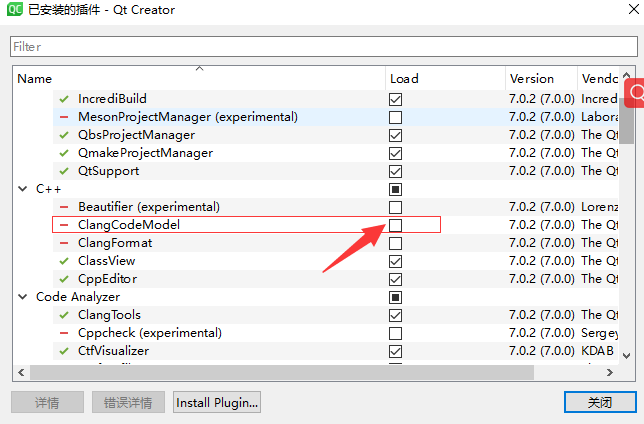Click the Install Plugin... button
The width and height of the screenshot is (644, 424).
pos(217,402)
